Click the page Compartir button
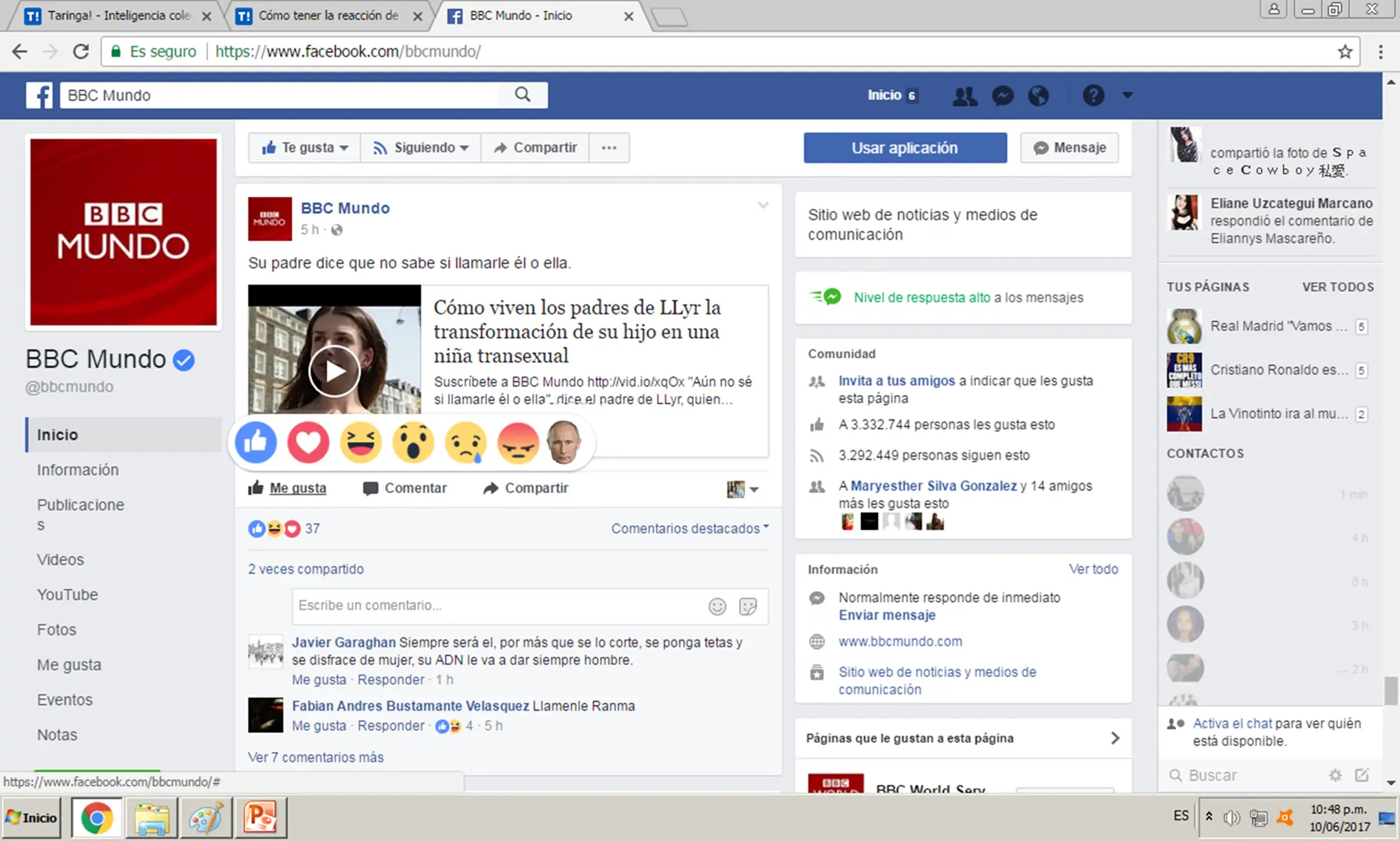Screen dimensions: 1400x841 pyautogui.click(x=535, y=148)
